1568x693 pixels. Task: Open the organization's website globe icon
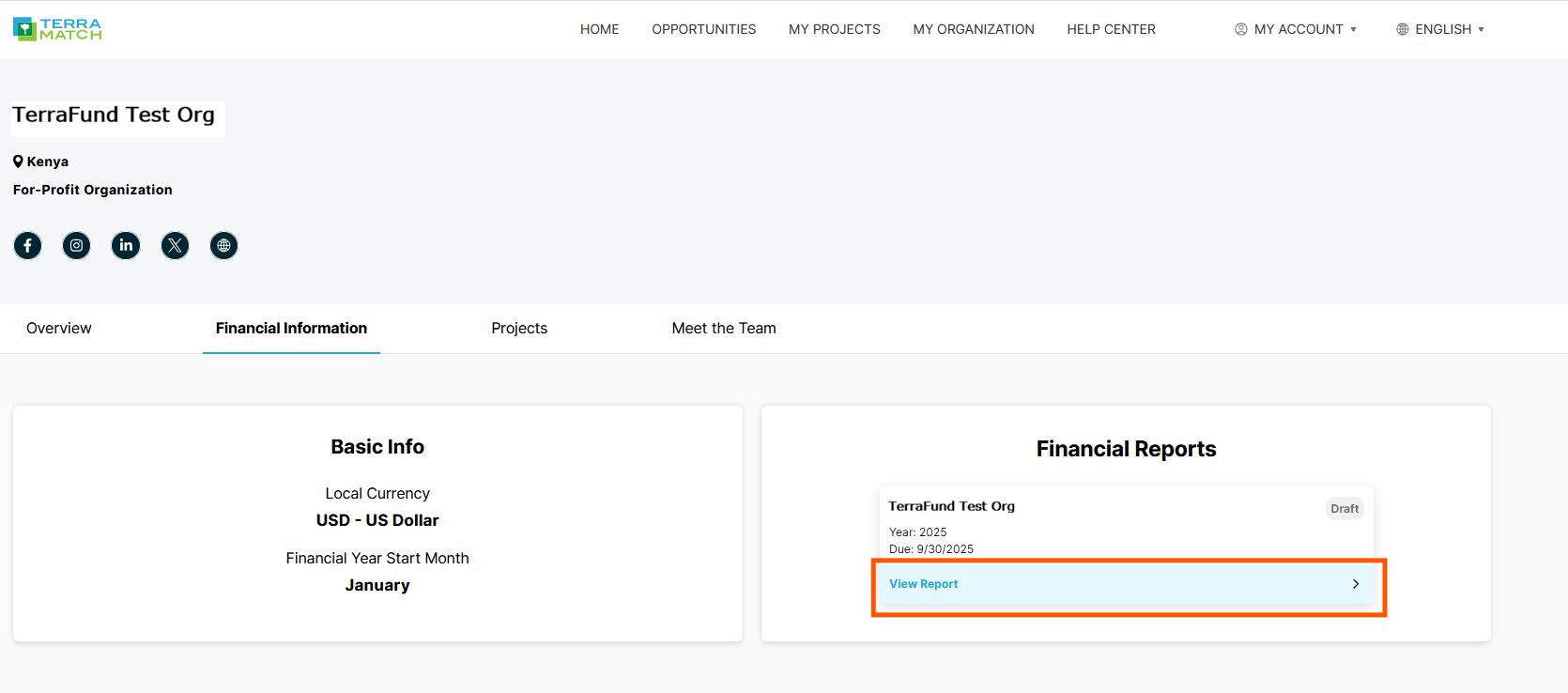pos(223,245)
